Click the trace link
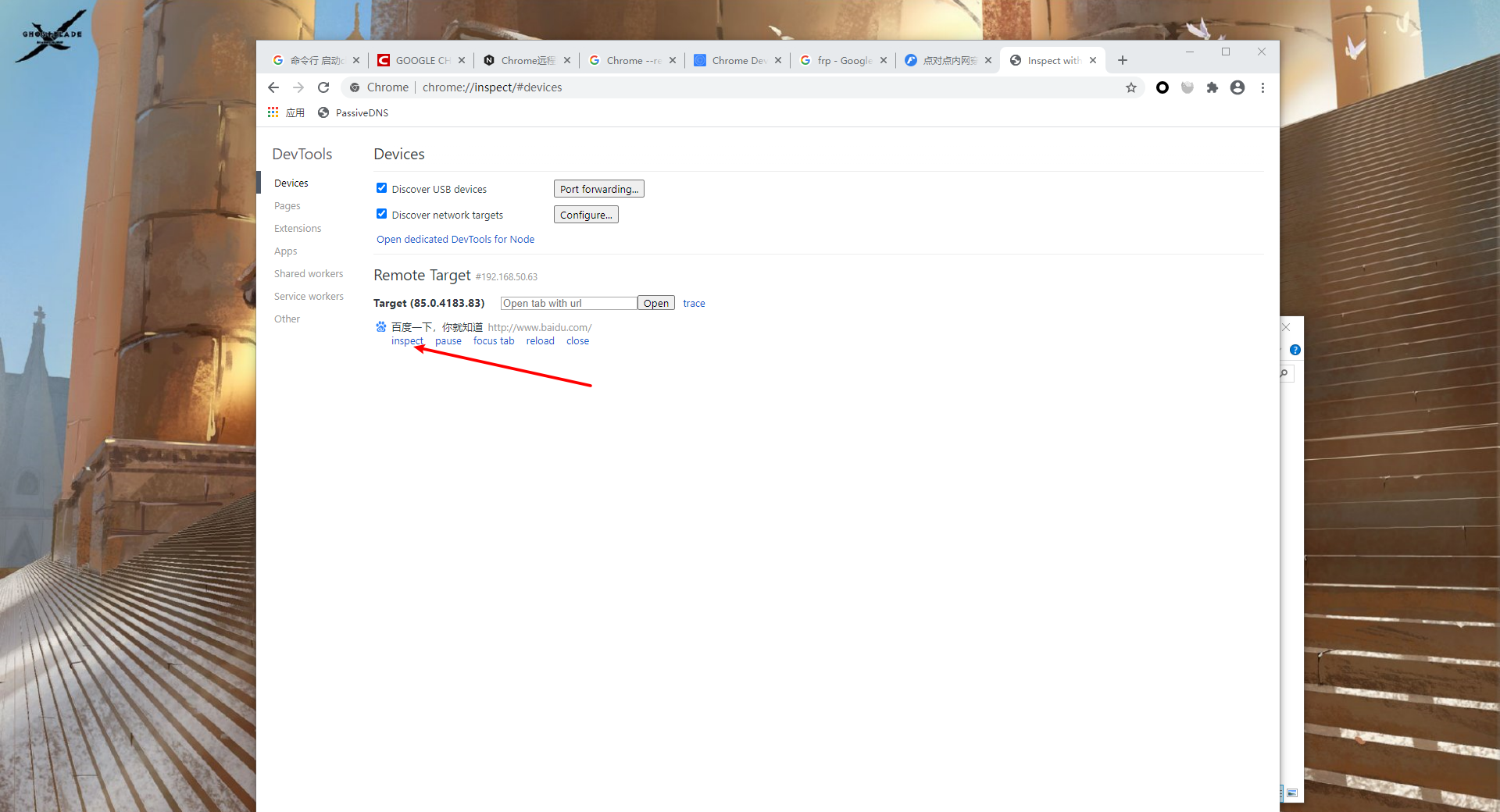This screenshot has height=812, width=1500. coord(694,303)
